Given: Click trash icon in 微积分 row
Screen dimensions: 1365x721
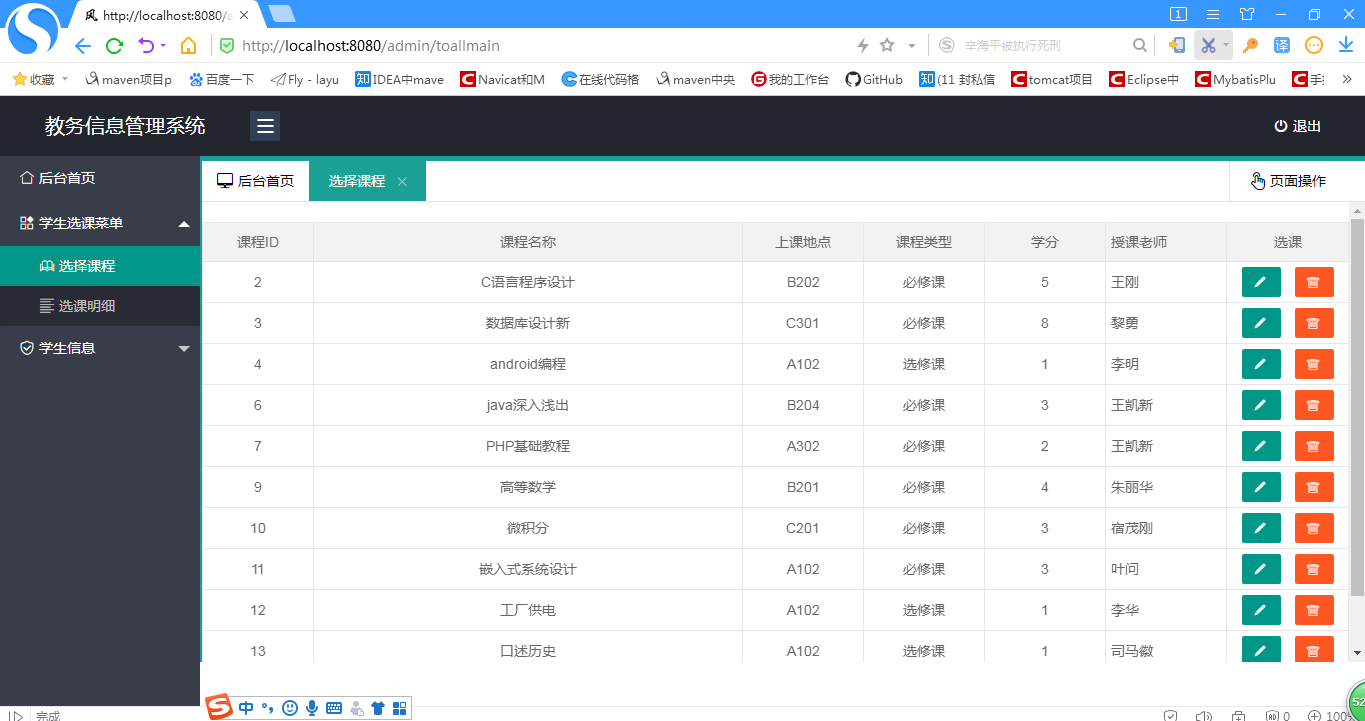Looking at the screenshot, I should (1314, 528).
